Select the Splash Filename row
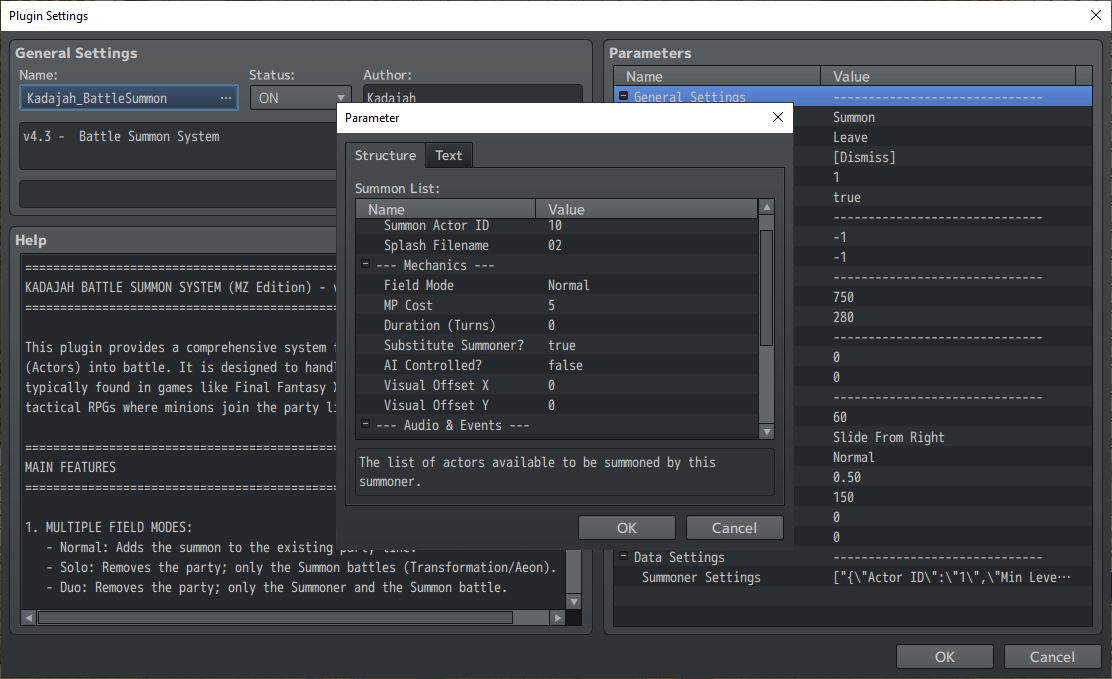The width and height of the screenshot is (1112, 679). (x=557, y=245)
